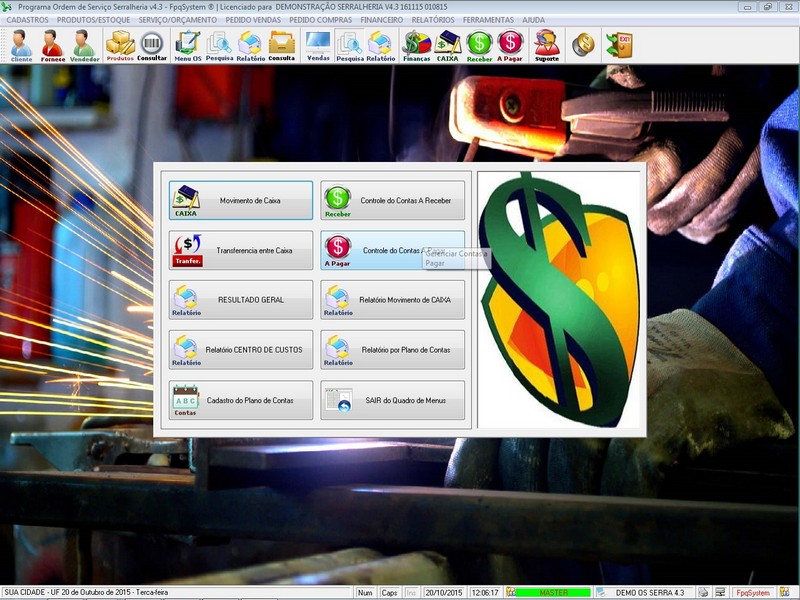
Task: Open the CAIXA toolbar icon
Action: tap(448, 45)
